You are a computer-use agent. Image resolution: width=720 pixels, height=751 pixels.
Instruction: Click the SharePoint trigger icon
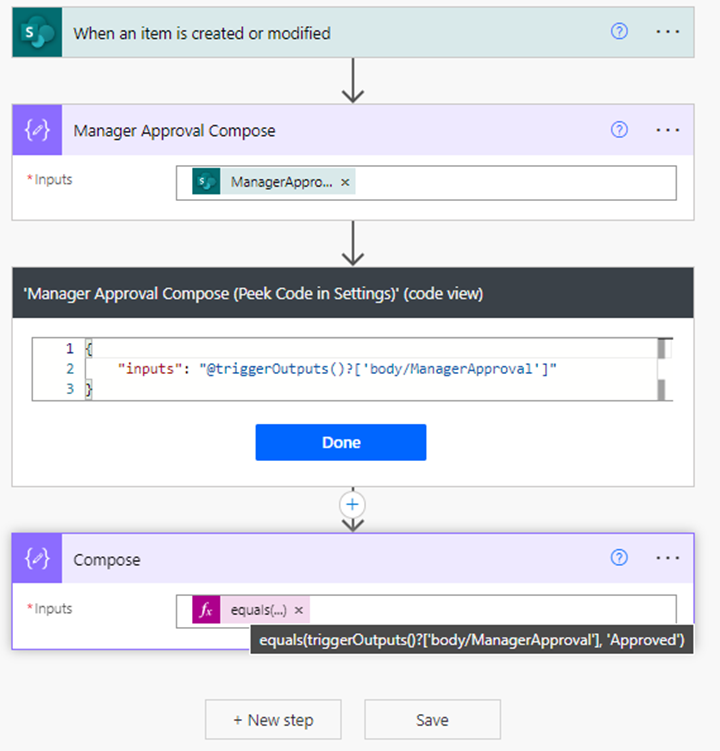[x=37, y=32]
